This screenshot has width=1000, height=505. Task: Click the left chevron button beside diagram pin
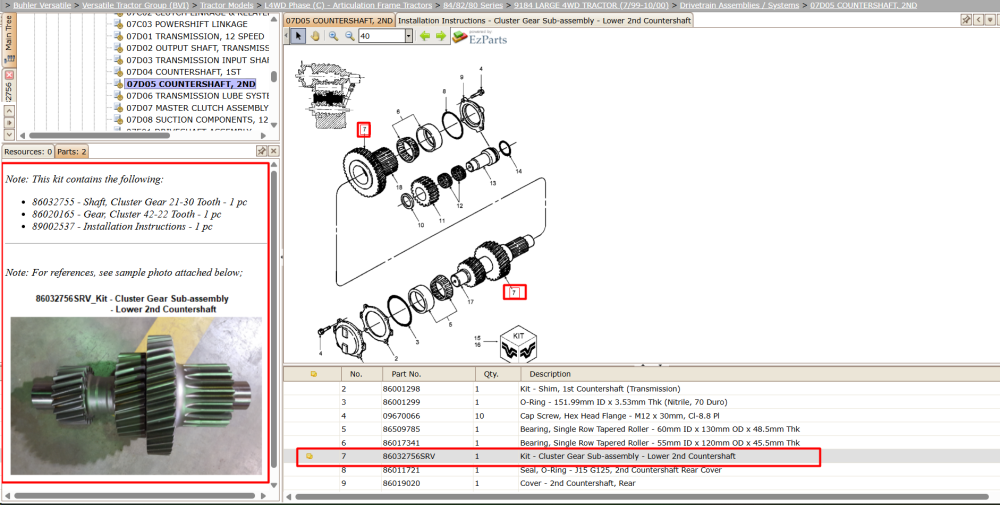tap(978, 20)
